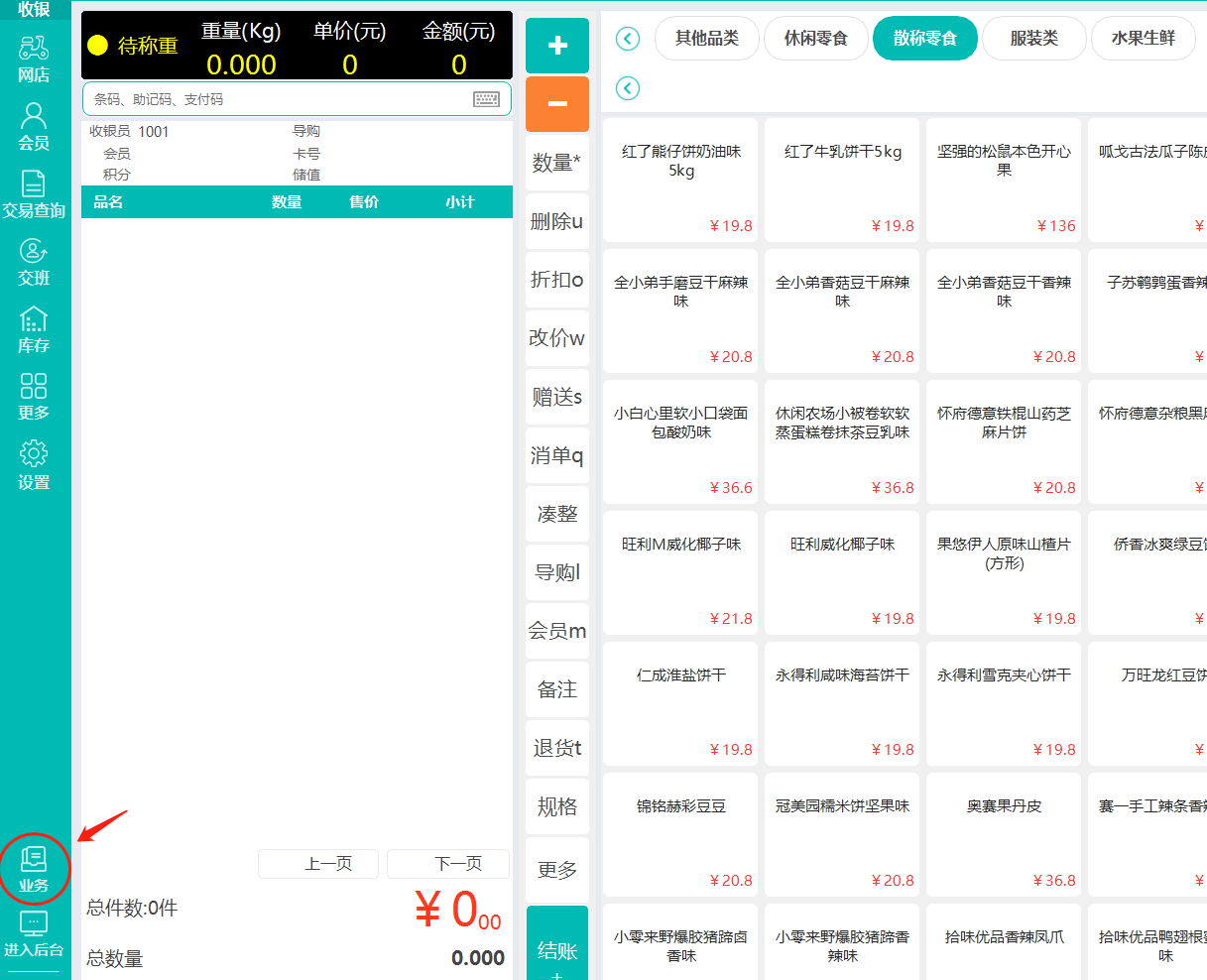Viewport: 1207px width, 980px height.
Task: Open the 交班 shift handover icon
Action: 34,262
